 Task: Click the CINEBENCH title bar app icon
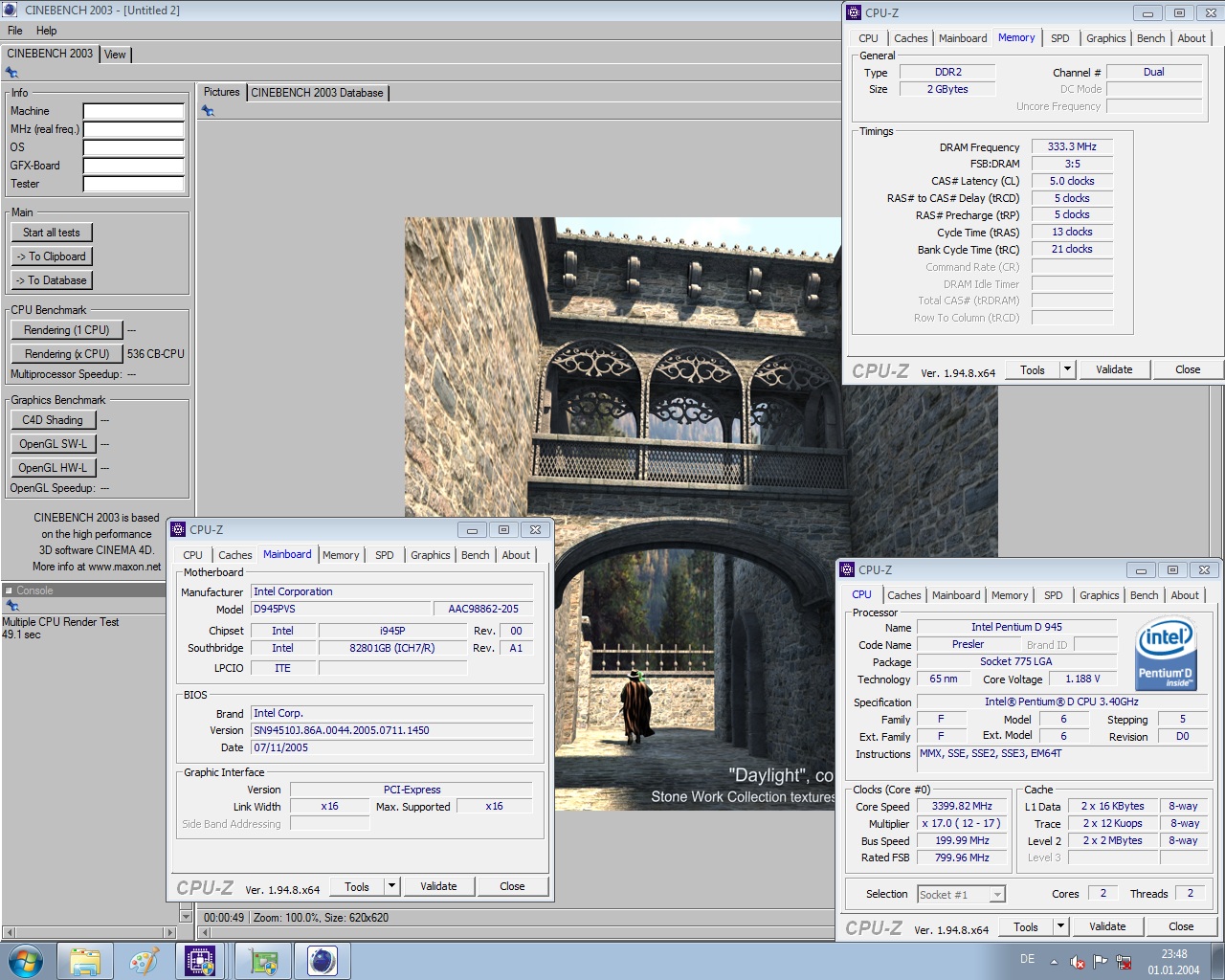pos(11,10)
